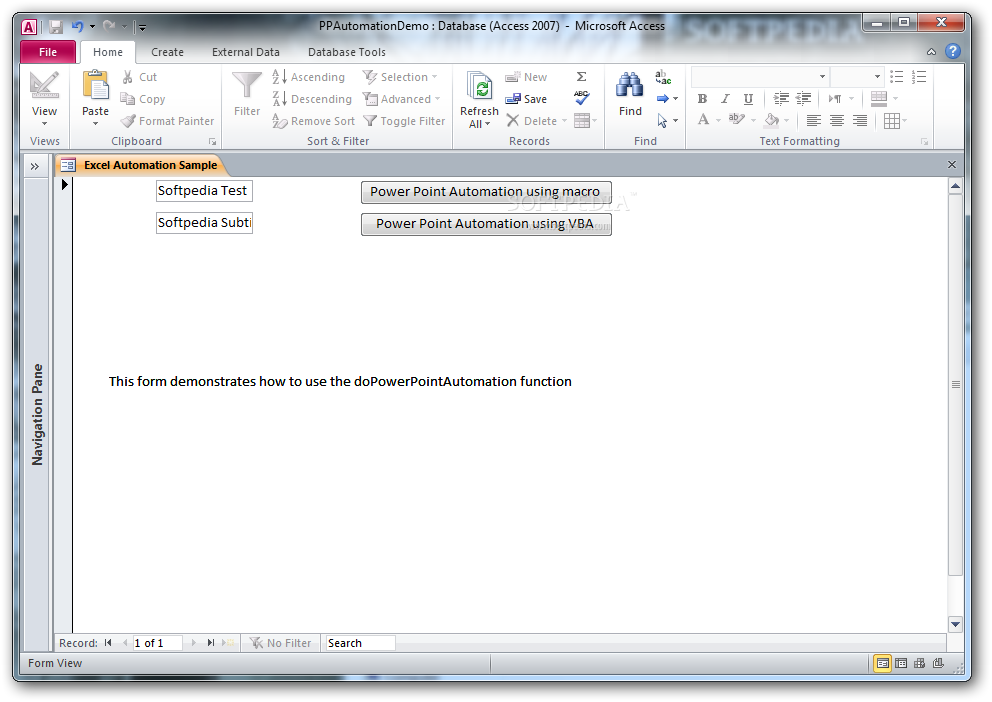Click Power Point Automation using VBA button

click(x=486, y=224)
